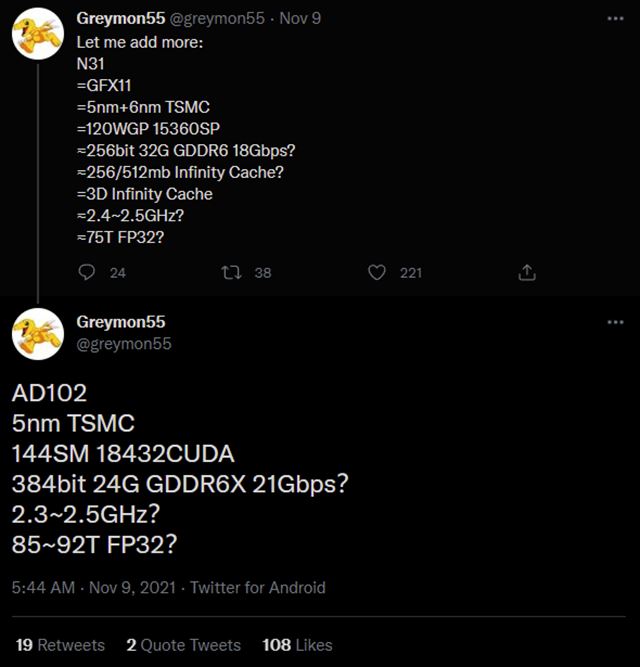Click the Greymon55 avatar on the top tweet
640x667 pixels.
tap(38, 38)
